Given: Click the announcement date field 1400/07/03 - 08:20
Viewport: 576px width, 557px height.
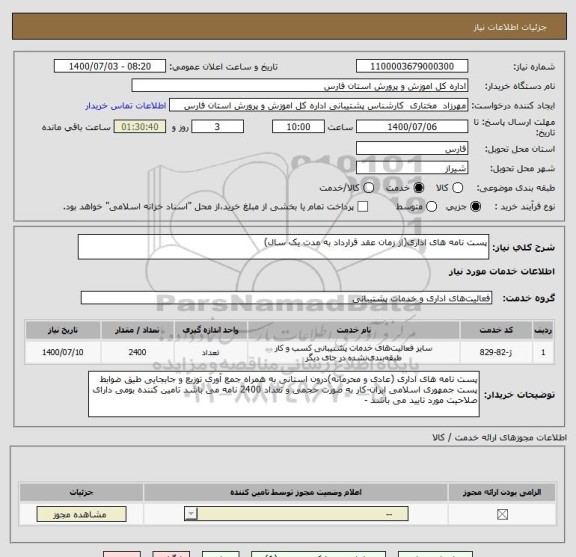Looking at the screenshot, I should pos(110,67).
